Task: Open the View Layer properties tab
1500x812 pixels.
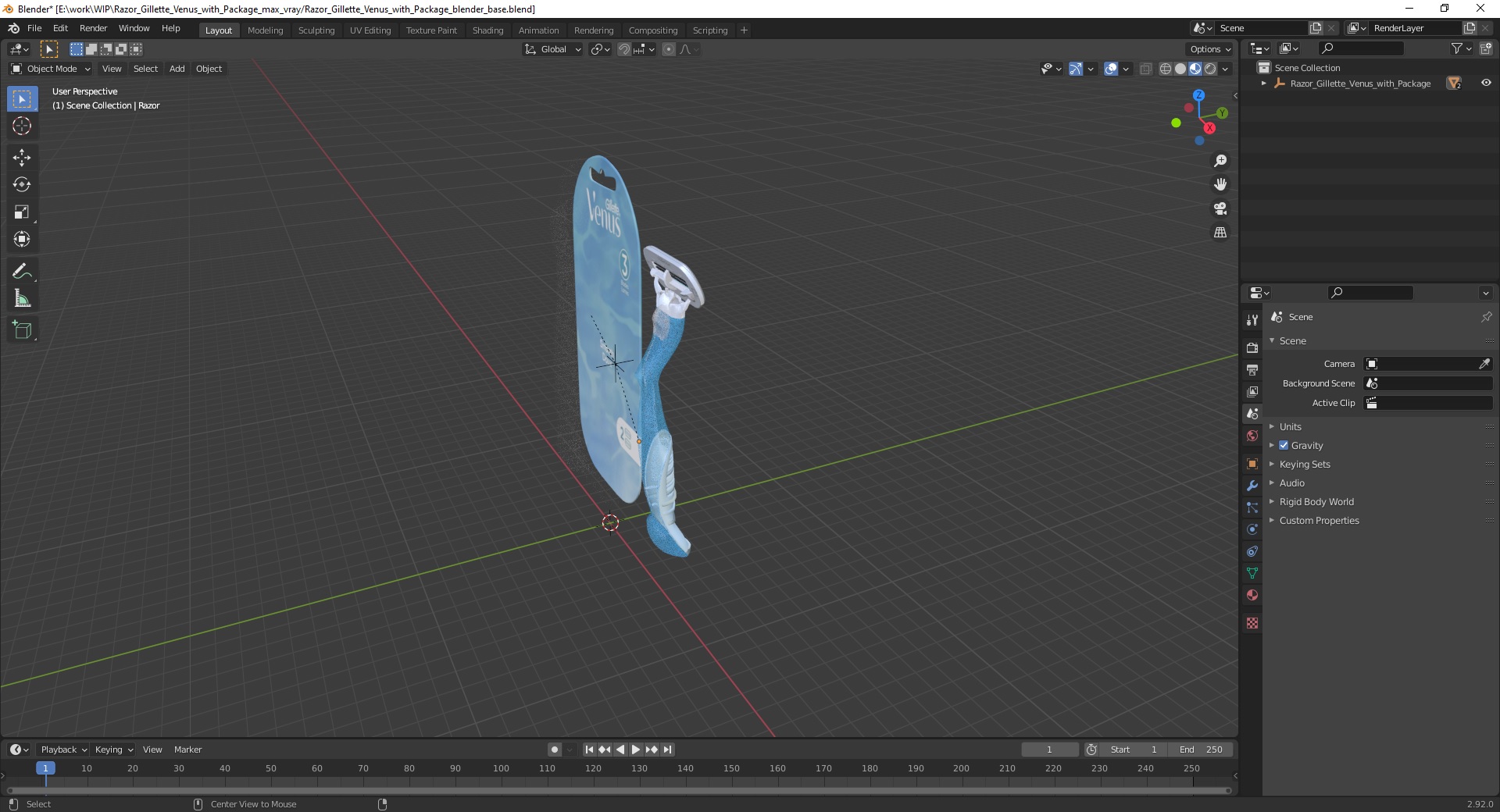Action: 1252,391
